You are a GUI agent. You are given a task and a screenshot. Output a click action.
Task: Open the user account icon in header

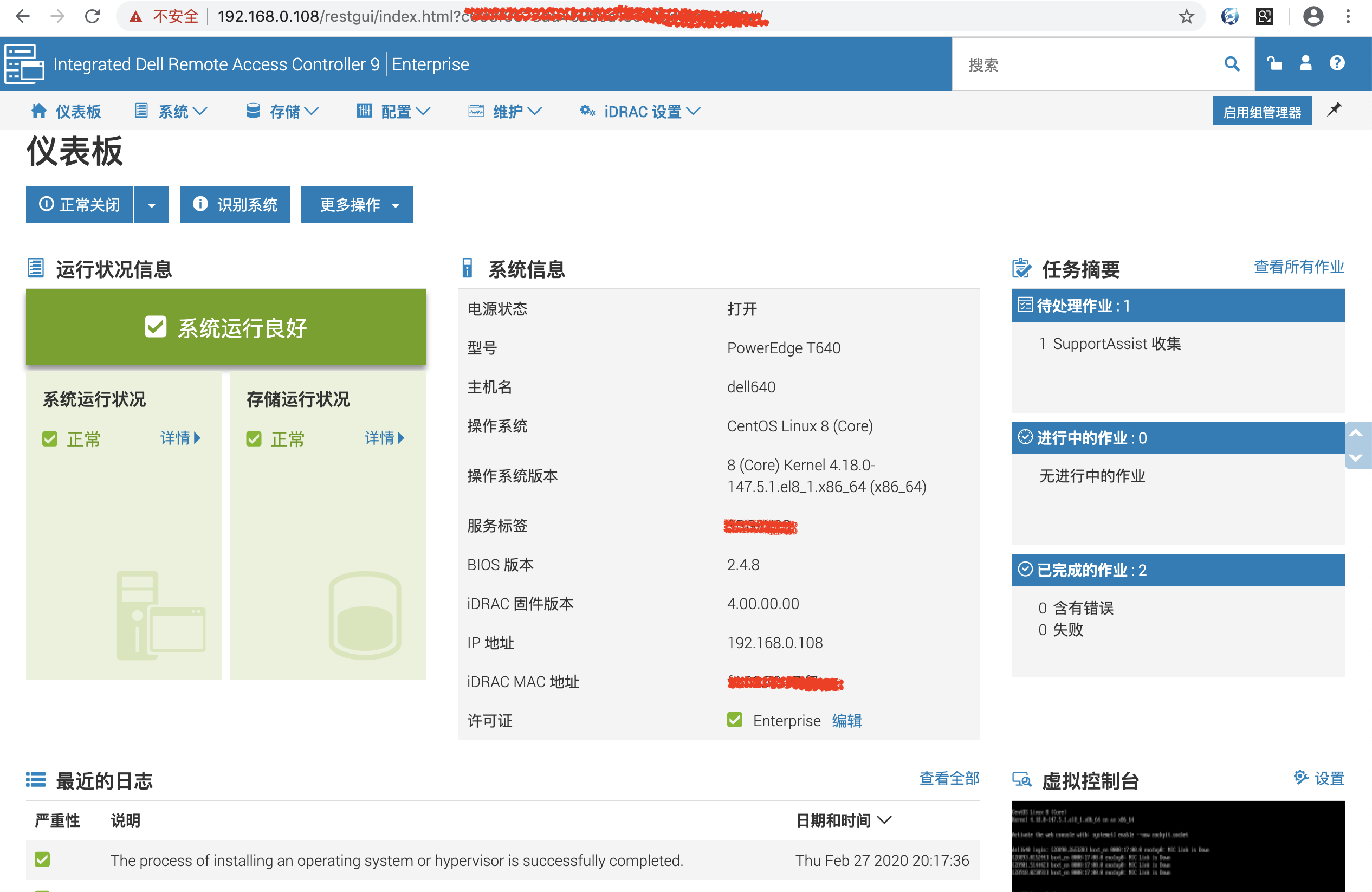point(1306,63)
